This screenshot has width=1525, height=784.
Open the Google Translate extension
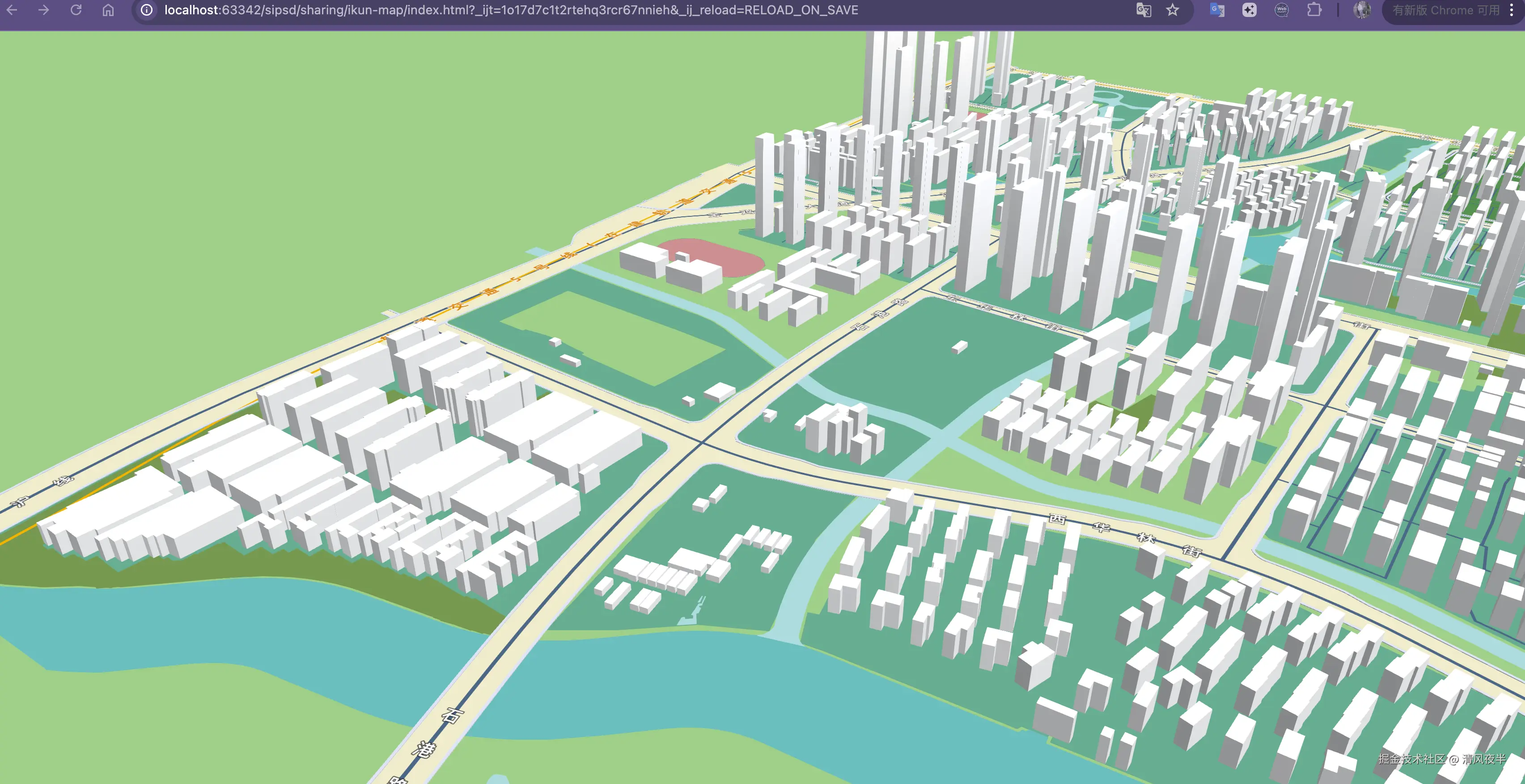1217,10
